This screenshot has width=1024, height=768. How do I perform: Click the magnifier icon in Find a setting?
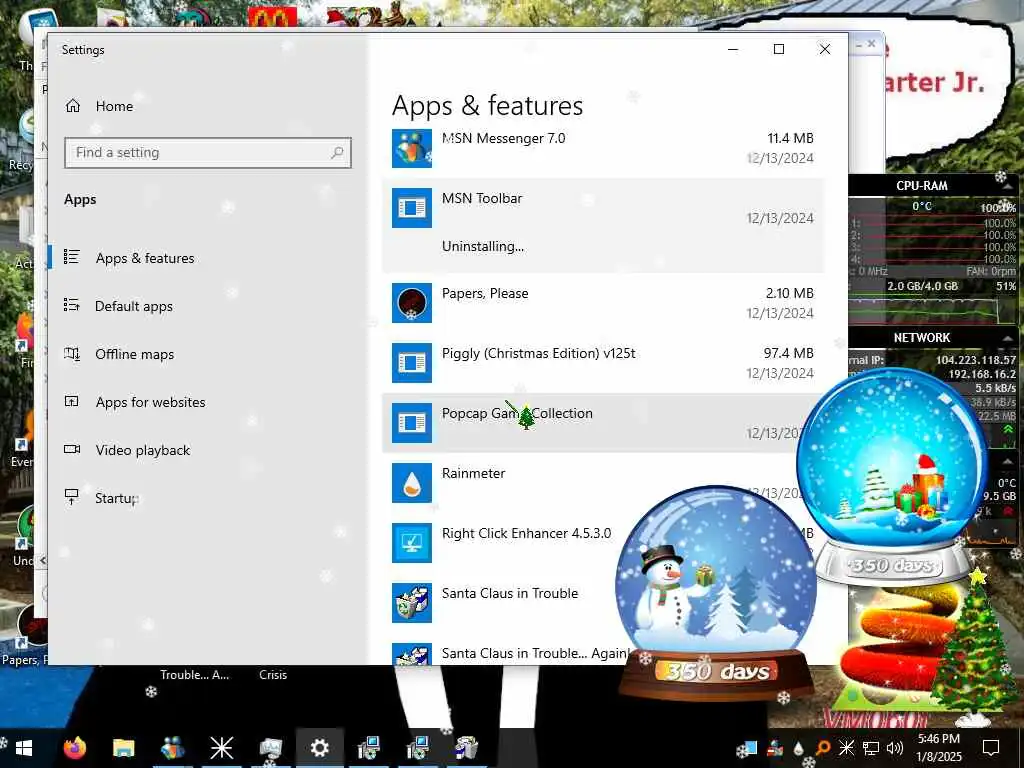337,152
